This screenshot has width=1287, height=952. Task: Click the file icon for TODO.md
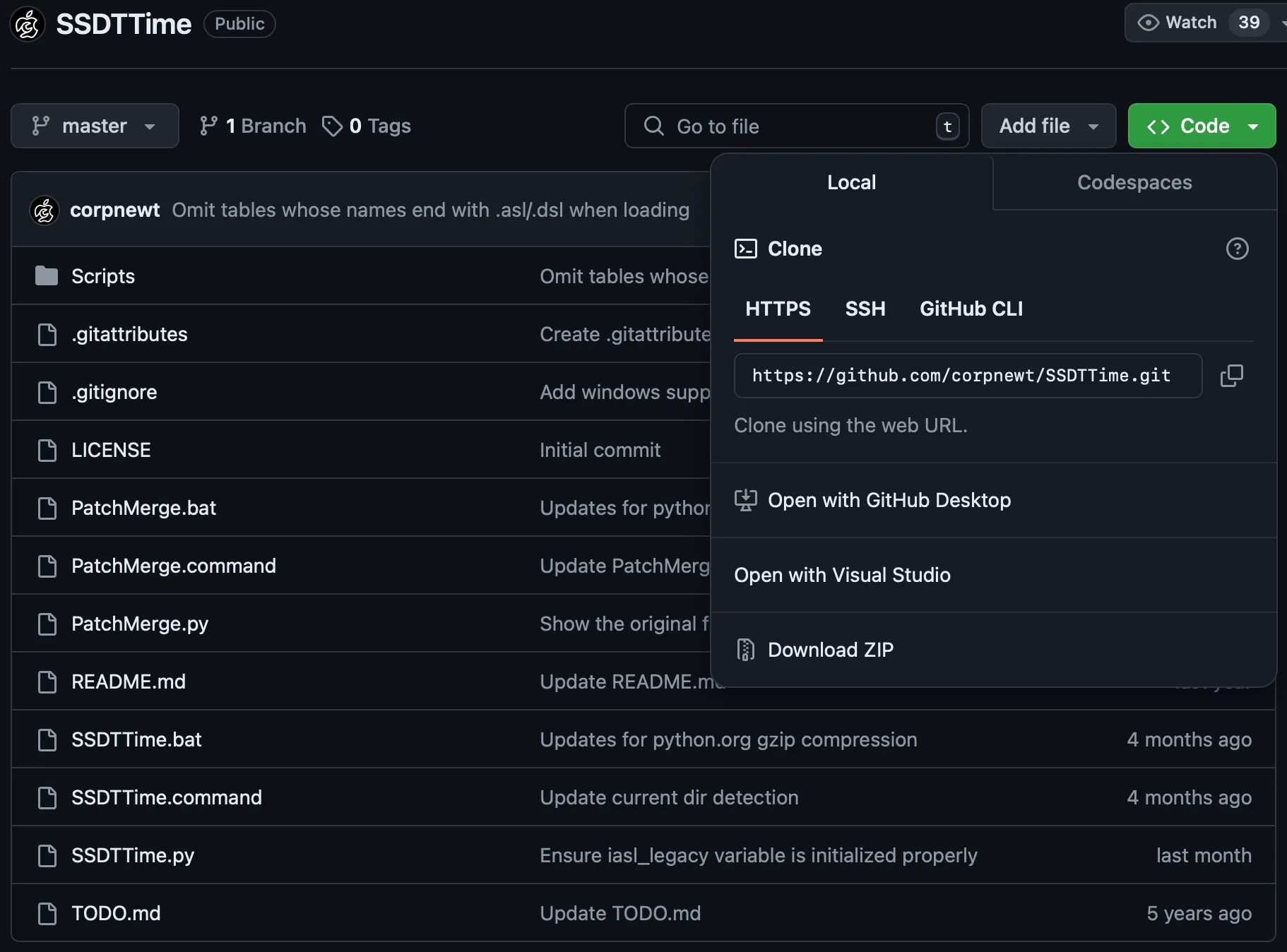coord(47,913)
